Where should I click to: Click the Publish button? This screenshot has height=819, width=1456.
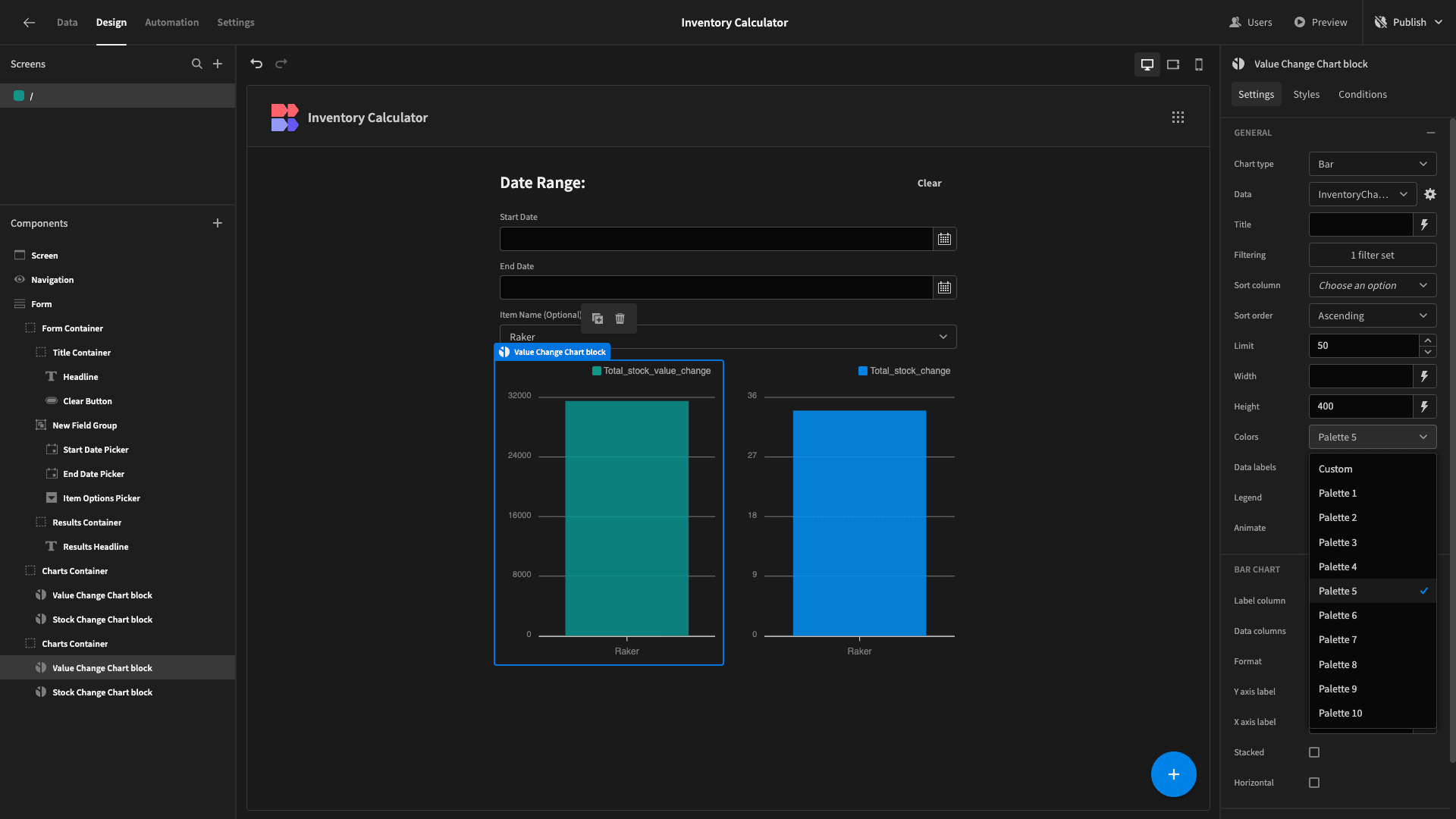pos(1409,23)
